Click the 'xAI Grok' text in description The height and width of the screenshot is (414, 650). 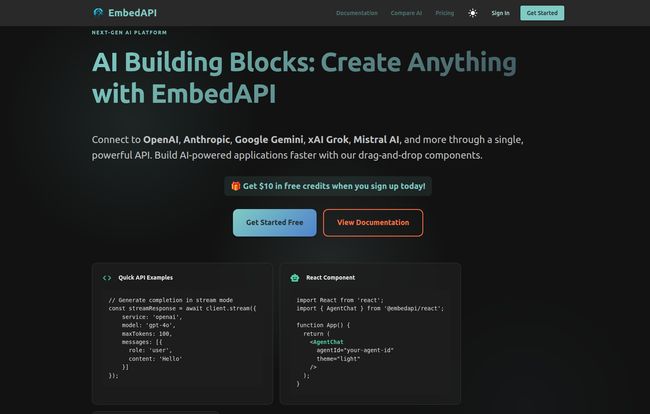(x=328, y=140)
